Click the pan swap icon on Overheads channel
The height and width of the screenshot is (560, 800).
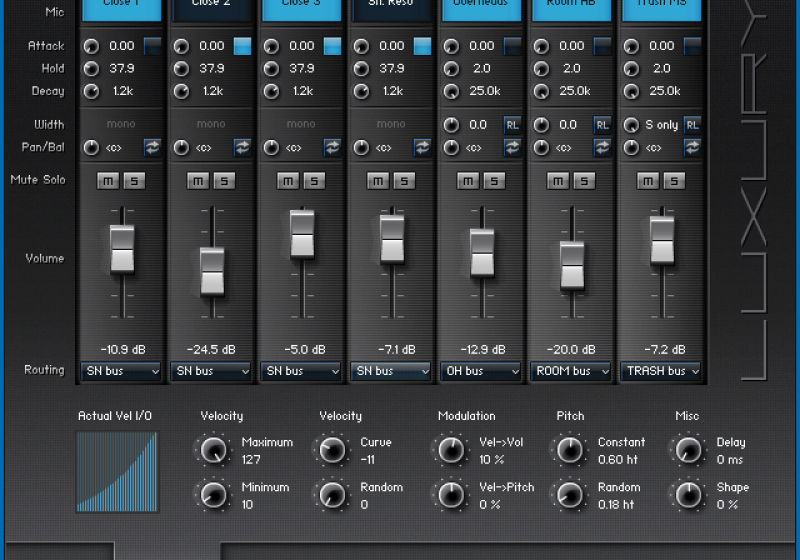[513, 148]
